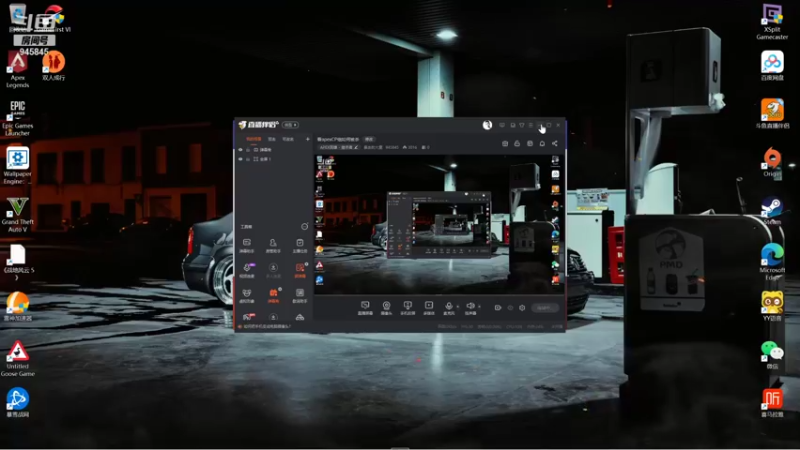800x450 pixels.
Task: Click the Steam desktop shortcut
Action: (x=772, y=211)
